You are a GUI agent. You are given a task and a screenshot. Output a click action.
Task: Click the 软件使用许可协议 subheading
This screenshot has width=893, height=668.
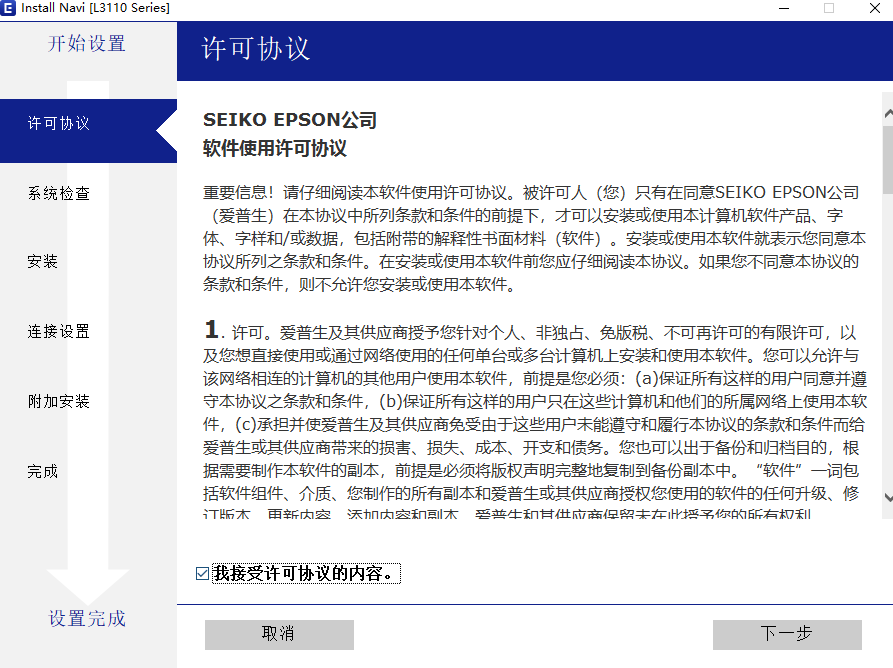point(275,149)
